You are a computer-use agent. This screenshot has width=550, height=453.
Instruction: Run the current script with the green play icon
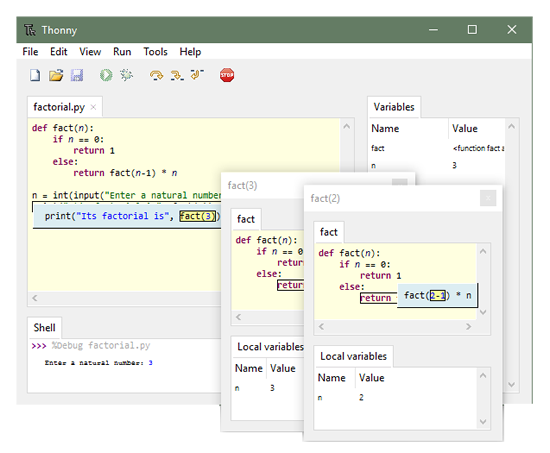(x=106, y=75)
